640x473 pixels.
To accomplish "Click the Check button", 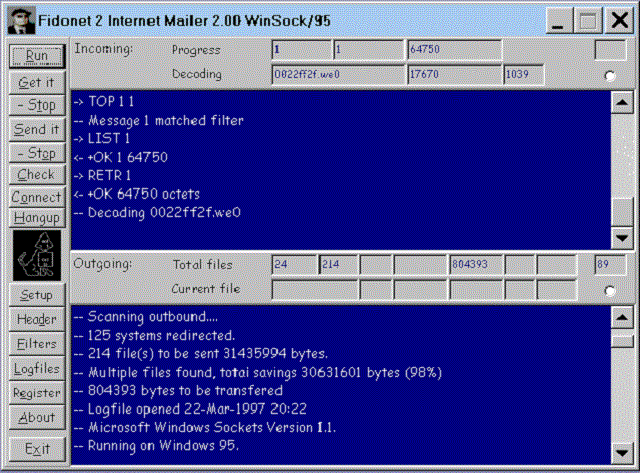I will pos(37,175).
